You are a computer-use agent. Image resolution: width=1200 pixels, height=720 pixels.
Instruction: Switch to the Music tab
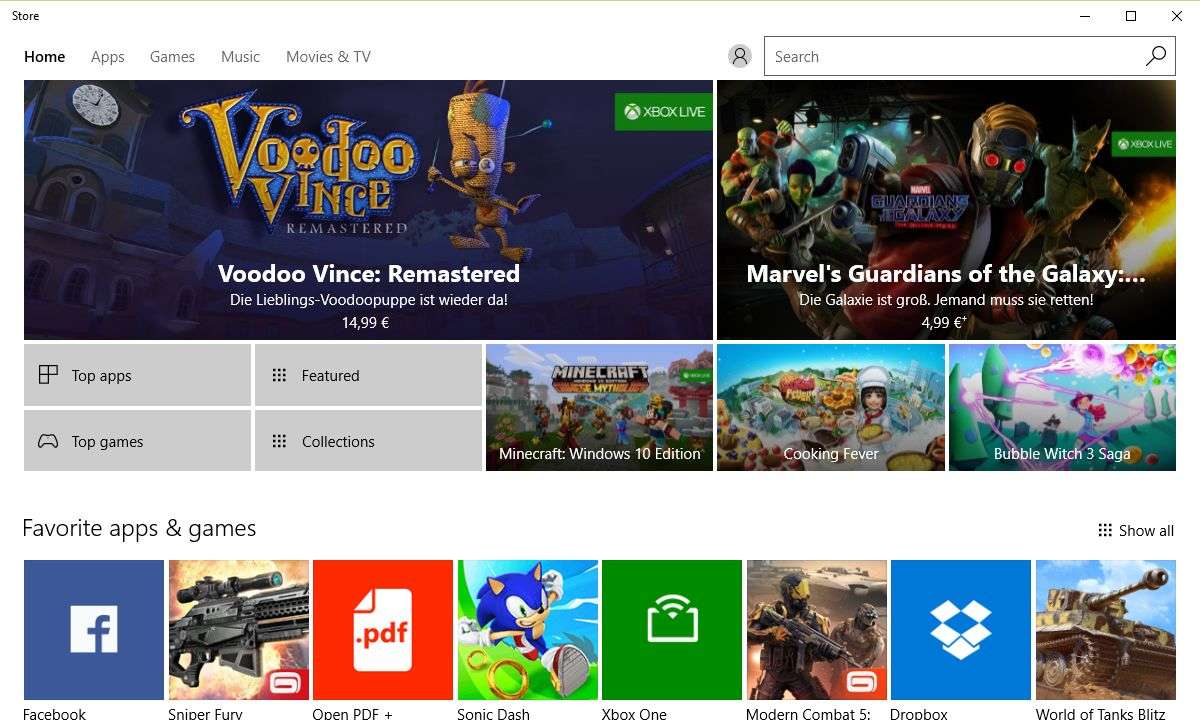(x=240, y=57)
